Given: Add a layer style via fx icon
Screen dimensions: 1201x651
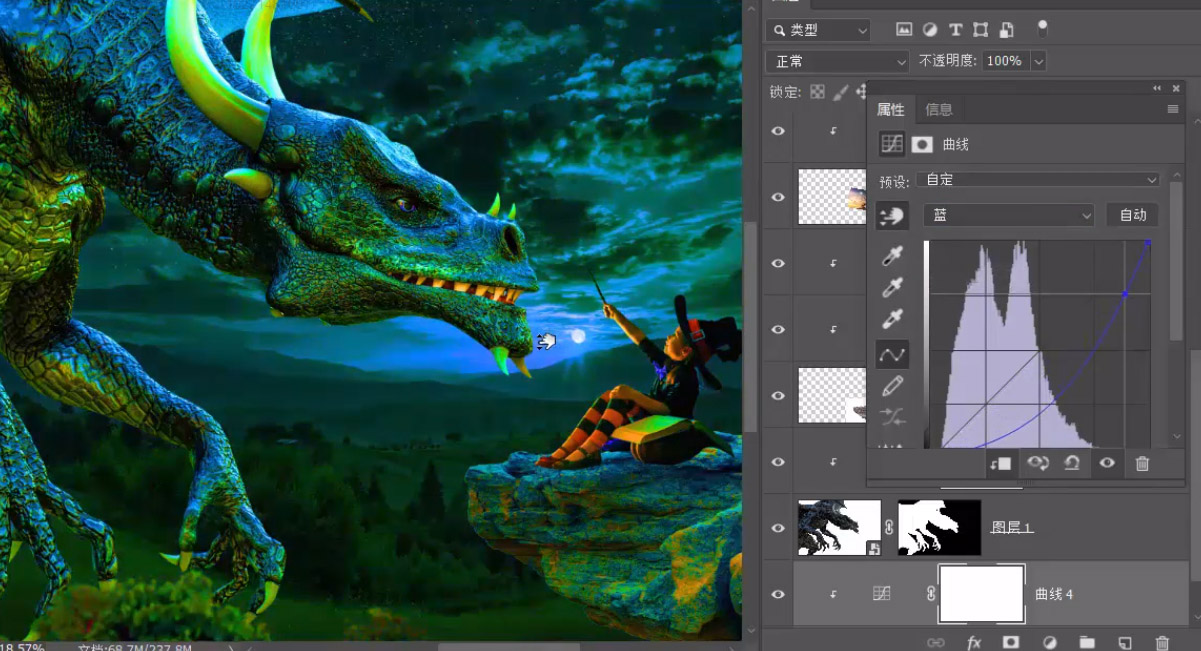Looking at the screenshot, I should pos(974,643).
